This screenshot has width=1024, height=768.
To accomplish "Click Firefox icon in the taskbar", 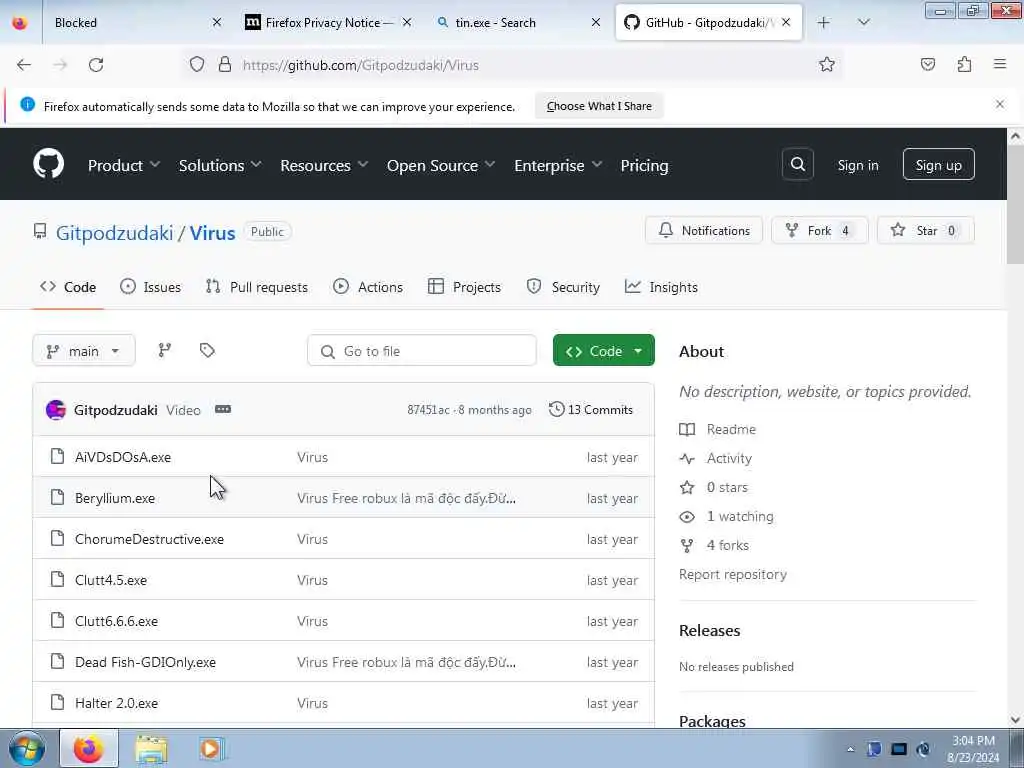I will tap(89, 749).
